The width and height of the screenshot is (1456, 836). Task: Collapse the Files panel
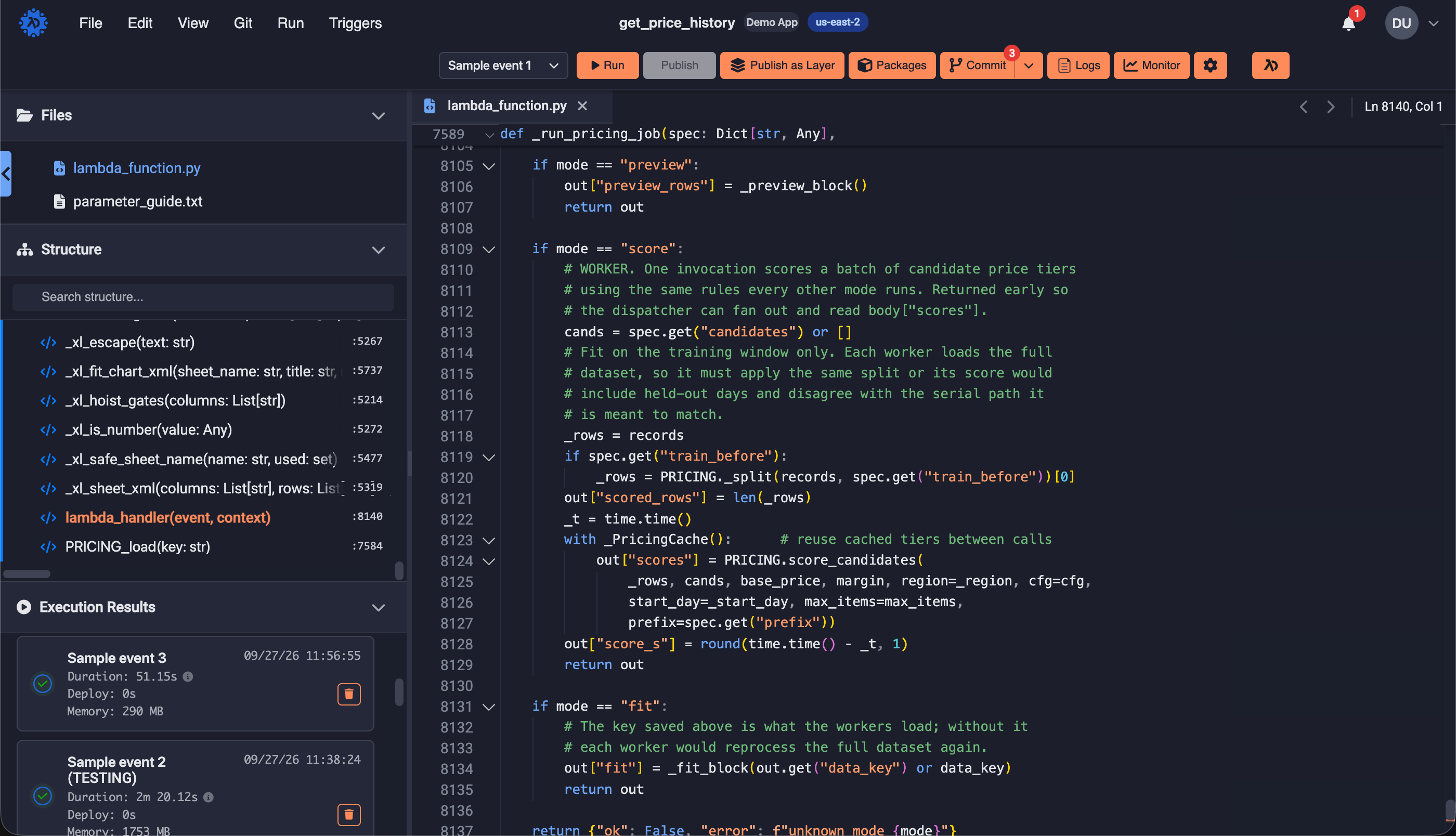tap(378, 115)
